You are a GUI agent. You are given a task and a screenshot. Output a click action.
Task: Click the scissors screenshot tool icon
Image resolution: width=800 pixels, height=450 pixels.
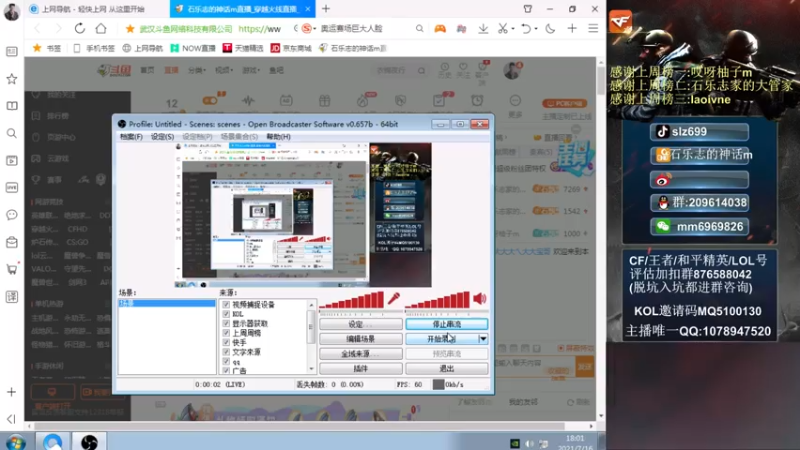point(503,29)
